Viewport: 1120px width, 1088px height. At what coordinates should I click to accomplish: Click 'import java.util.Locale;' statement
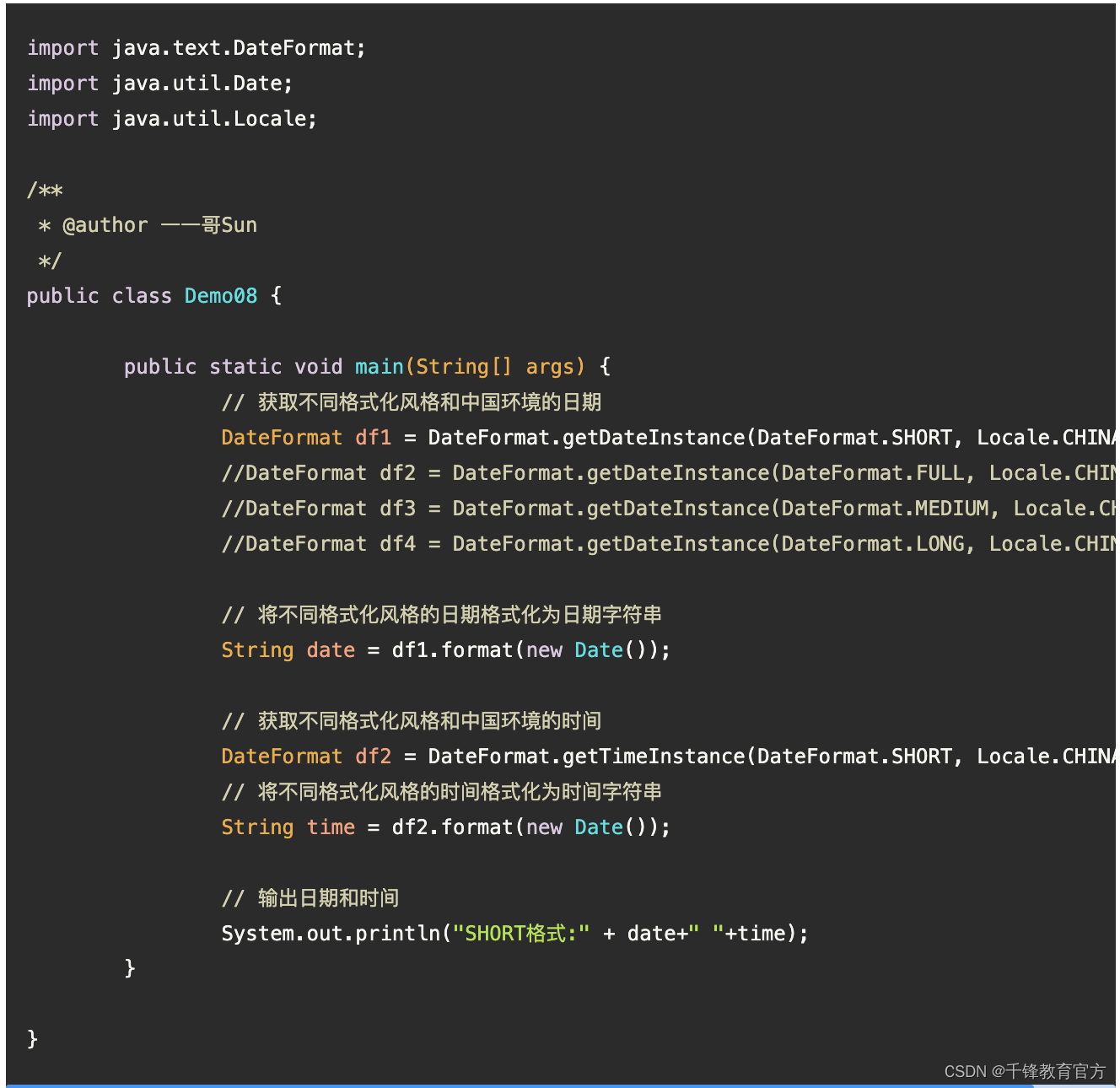coord(172,119)
